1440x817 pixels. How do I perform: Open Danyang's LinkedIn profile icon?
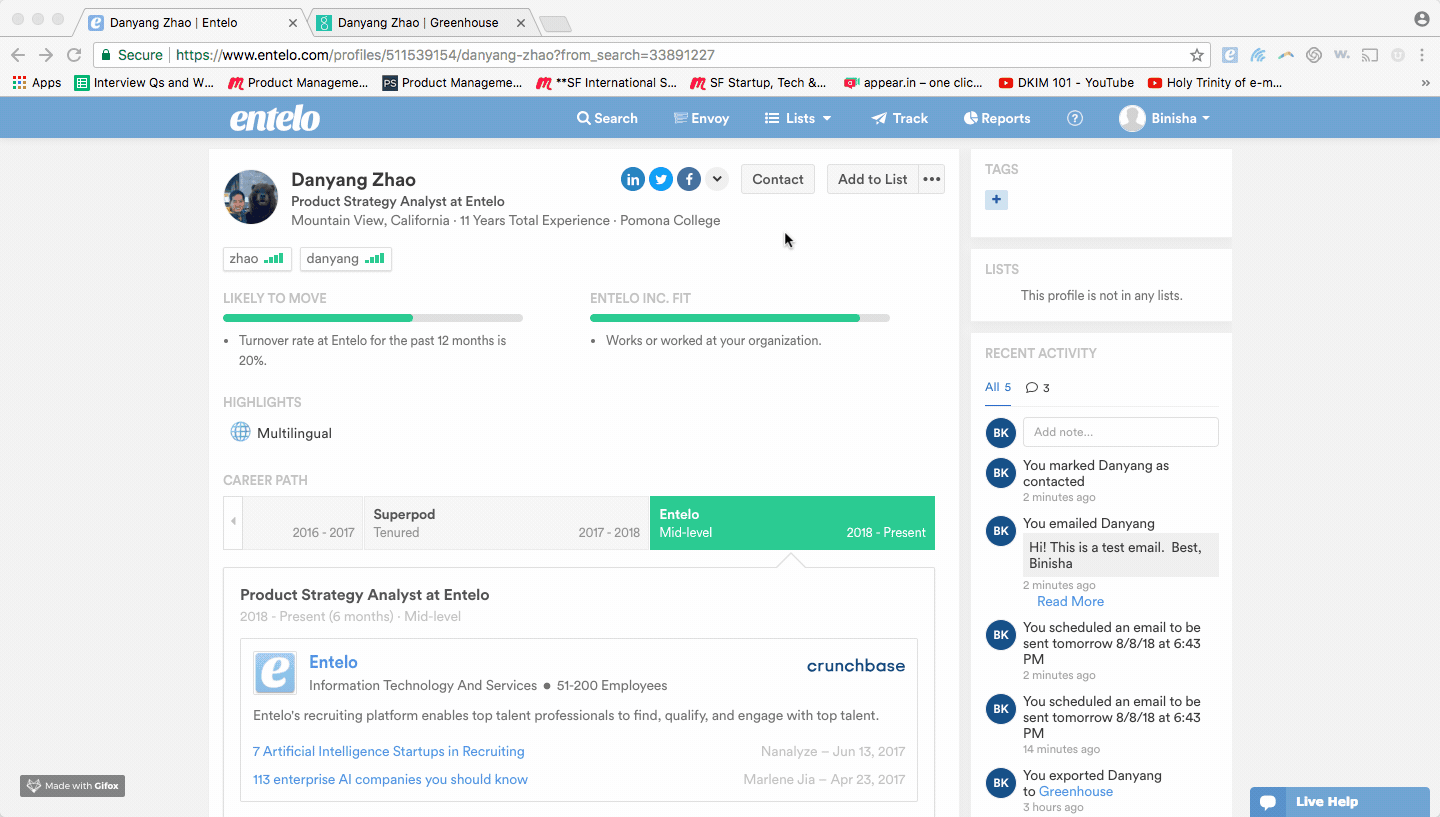tap(633, 179)
